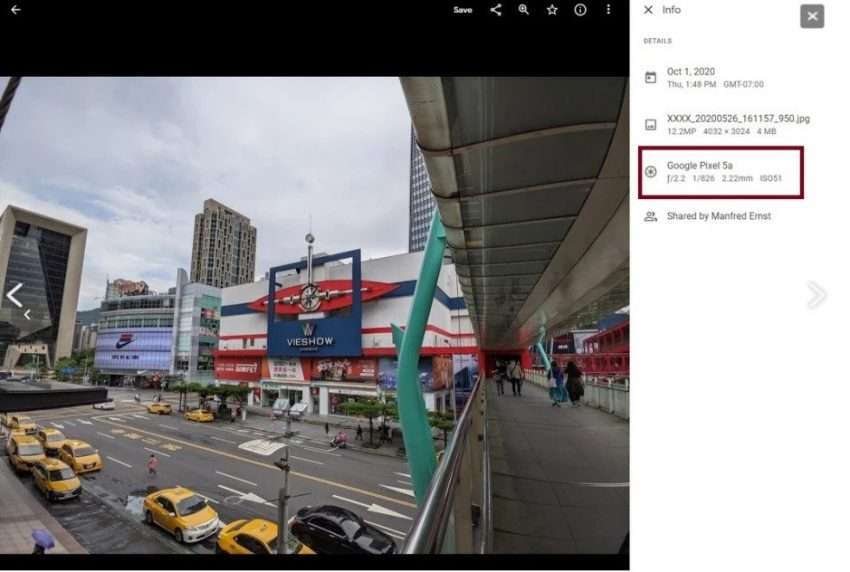Click the DETAILS section label
This screenshot has width=850, height=572.
point(658,41)
